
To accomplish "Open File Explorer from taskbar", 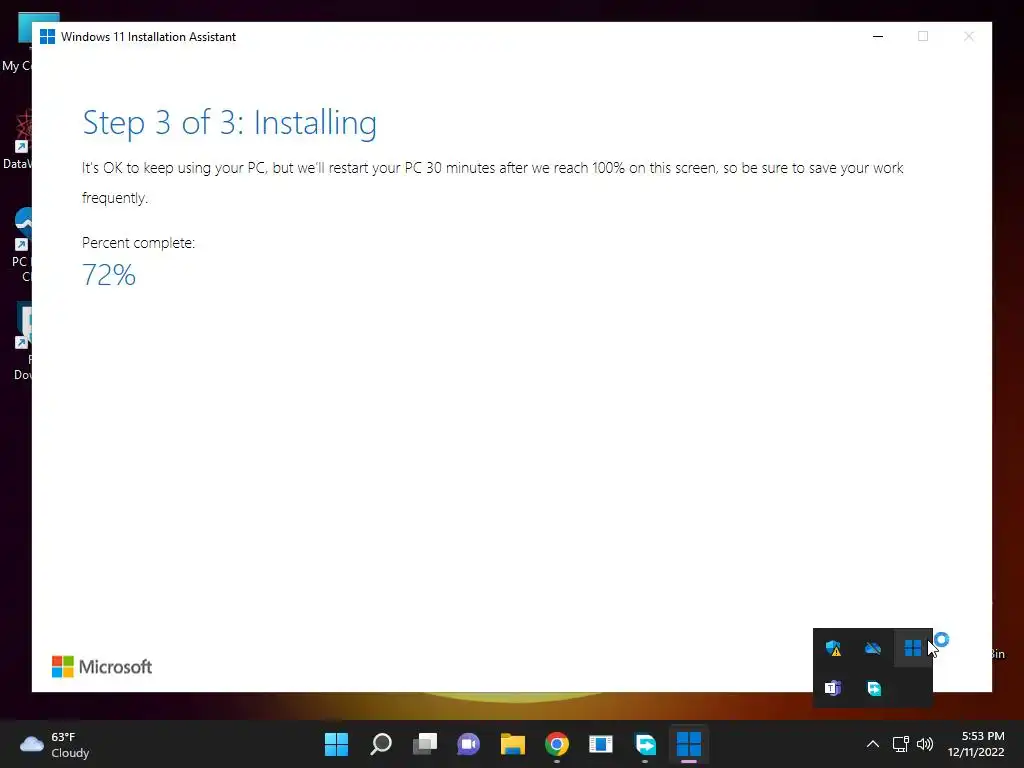I will pyautogui.click(x=513, y=744).
